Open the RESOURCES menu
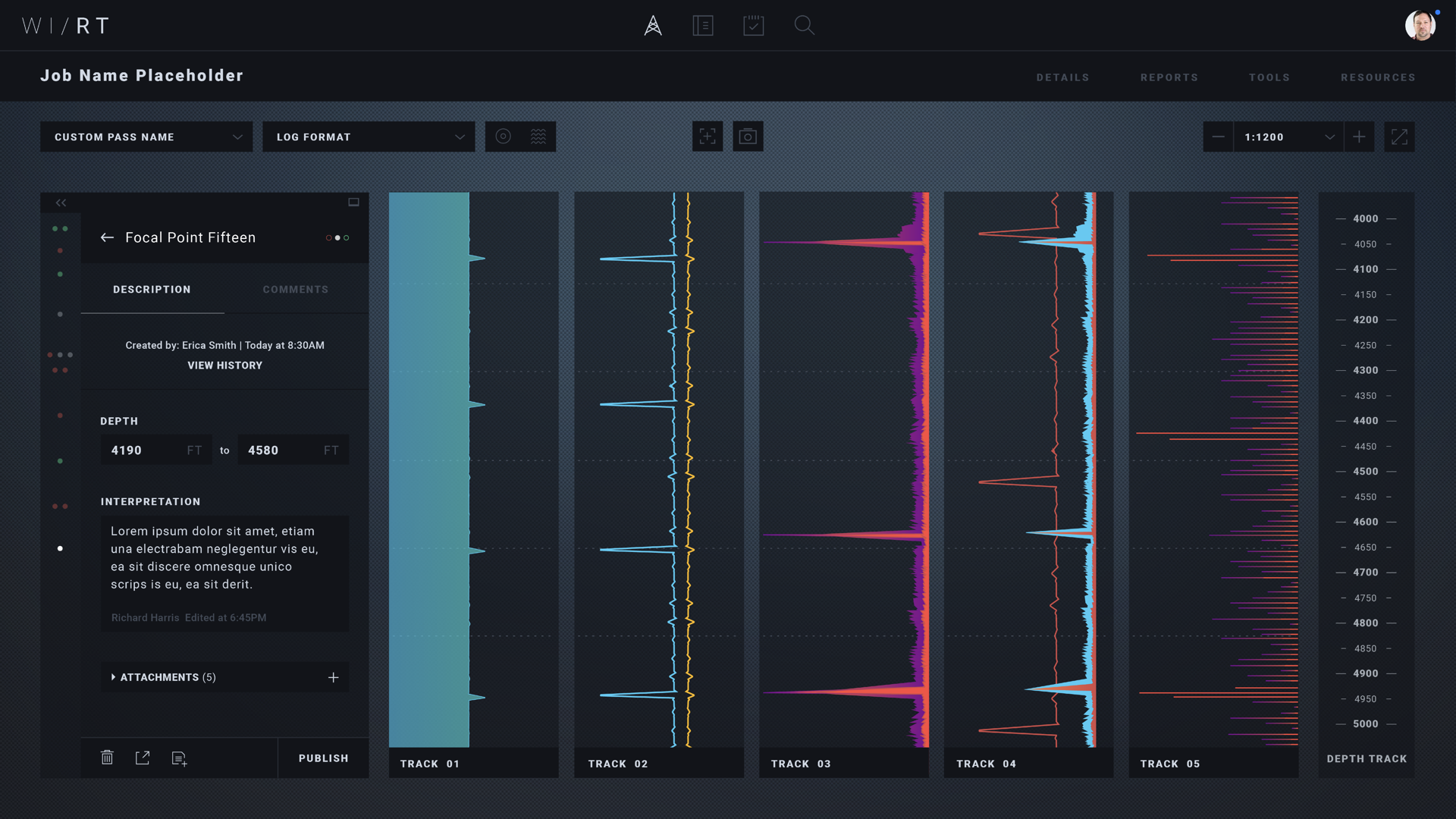 (x=1378, y=77)
